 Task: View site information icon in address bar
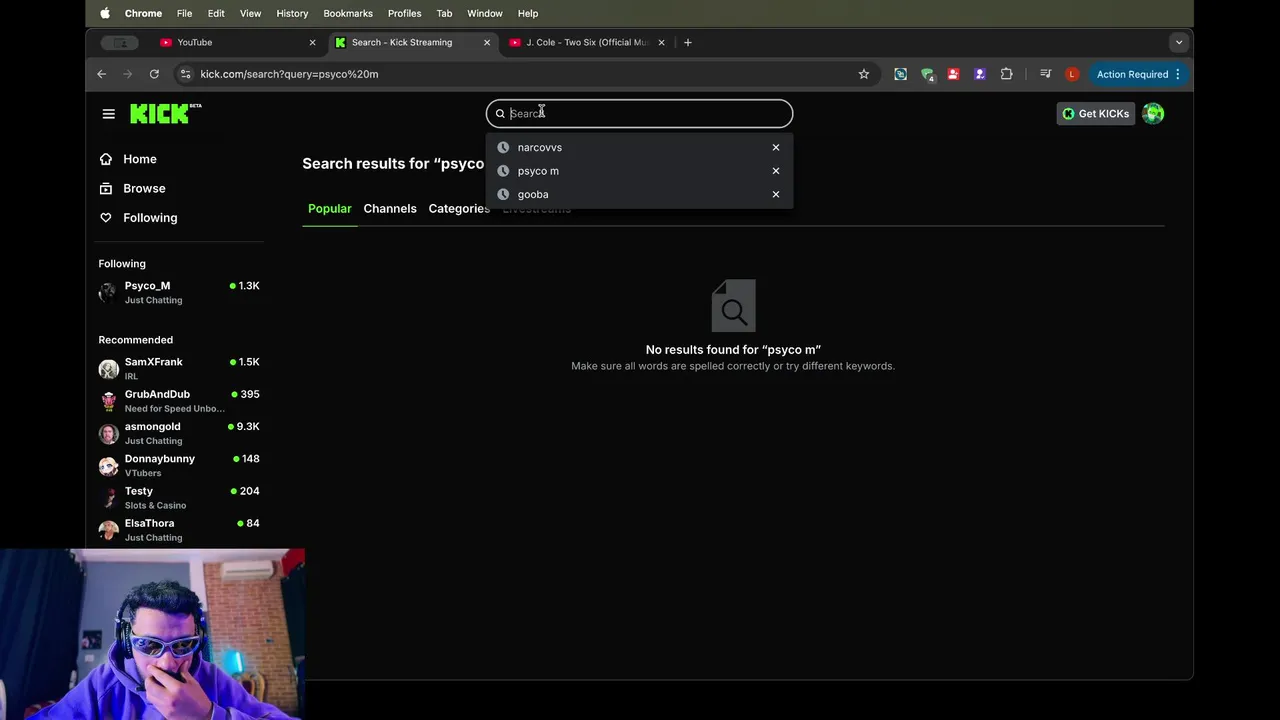pos(184,74)
